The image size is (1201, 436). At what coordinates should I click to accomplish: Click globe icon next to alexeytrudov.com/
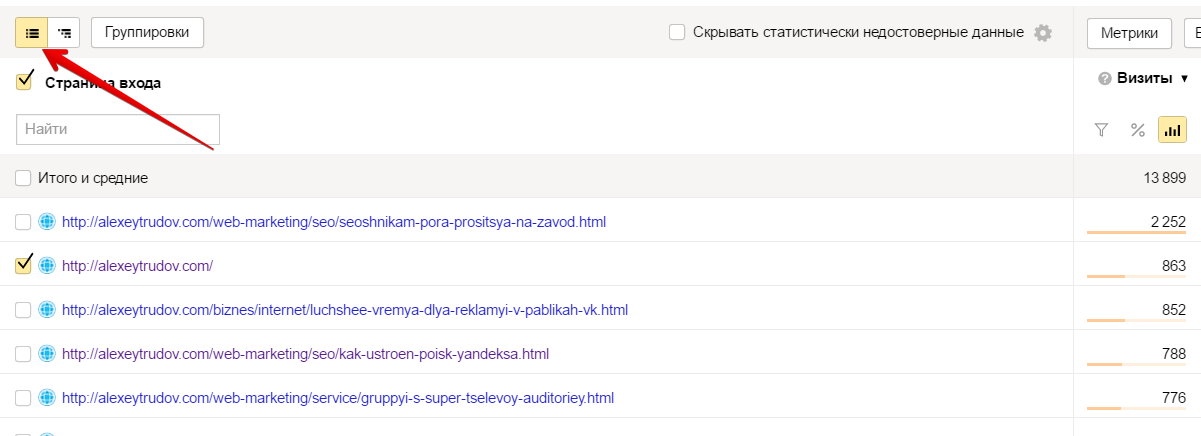(x=46, y=266)
